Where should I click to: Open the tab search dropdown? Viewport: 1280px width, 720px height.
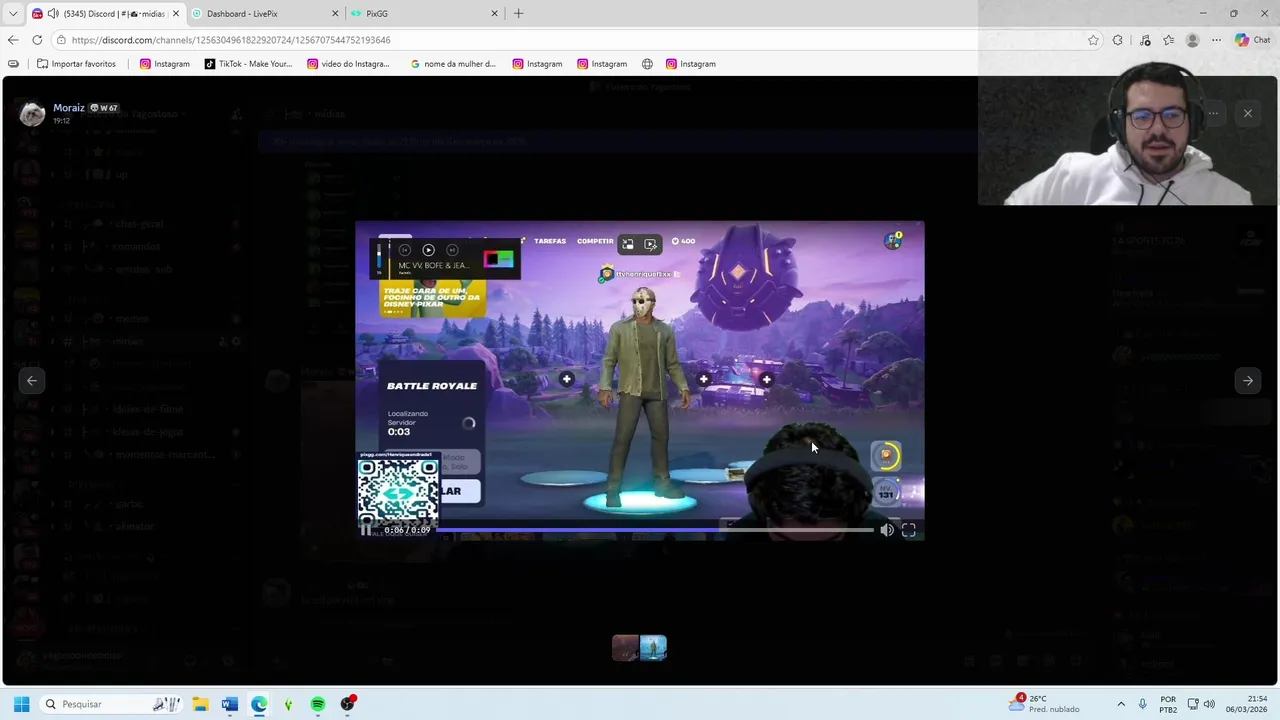(12, 14)
